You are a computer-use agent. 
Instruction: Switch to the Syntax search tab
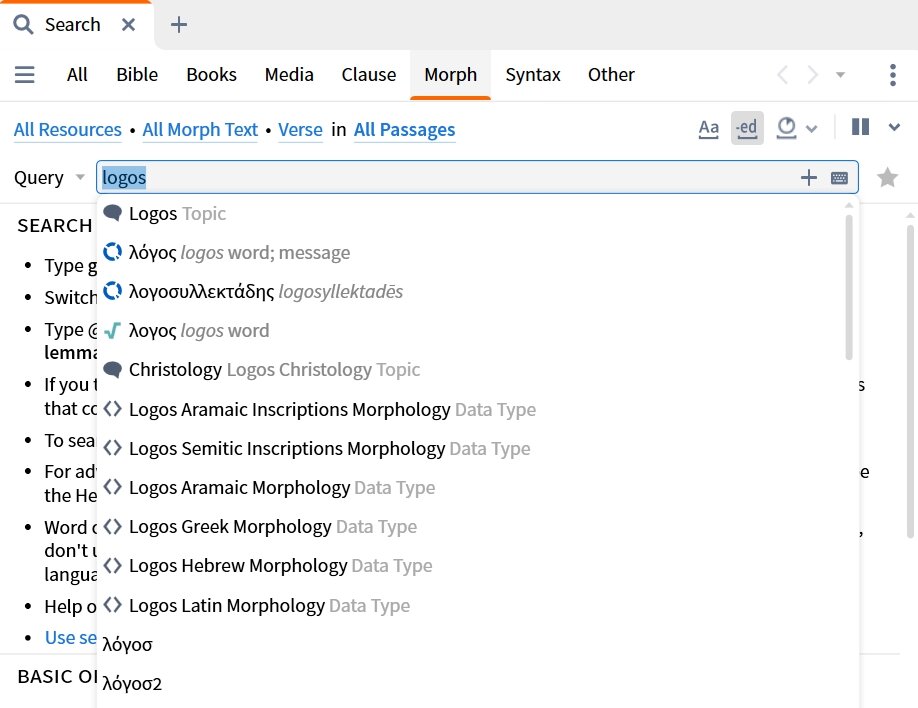click(533, 75)
